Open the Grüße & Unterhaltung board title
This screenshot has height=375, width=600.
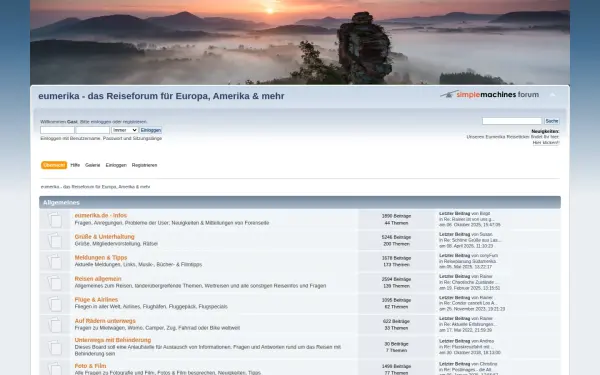104,236
